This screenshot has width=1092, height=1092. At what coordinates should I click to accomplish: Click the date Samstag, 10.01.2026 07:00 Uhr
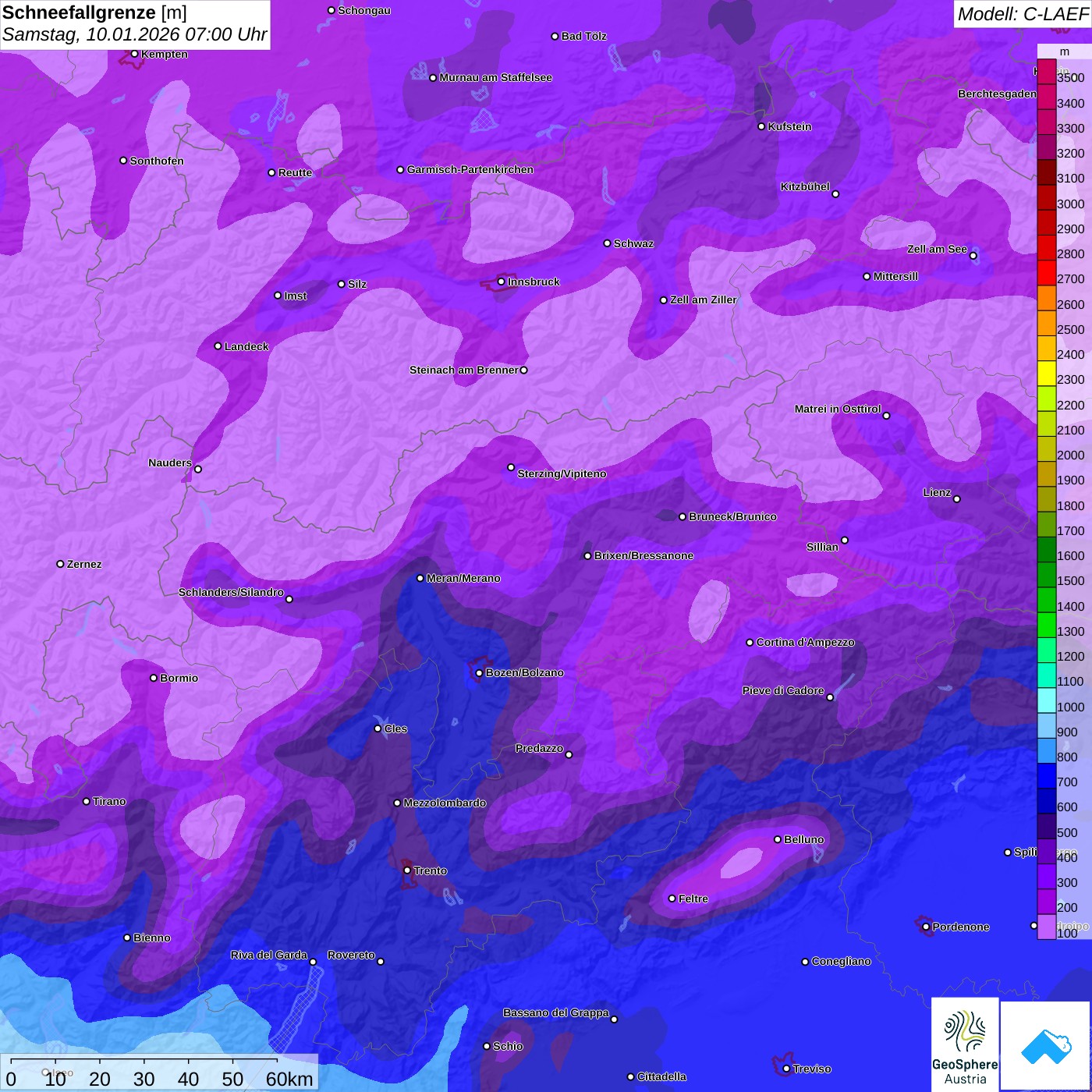(x=134, y=35)
